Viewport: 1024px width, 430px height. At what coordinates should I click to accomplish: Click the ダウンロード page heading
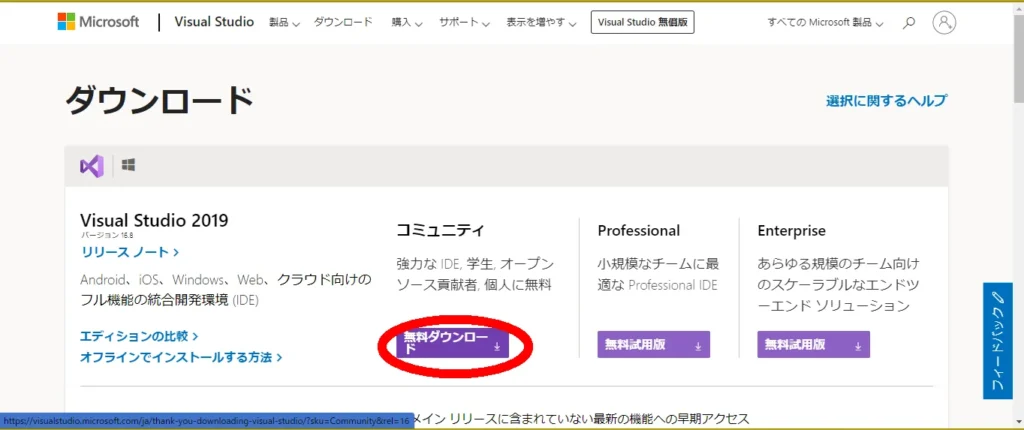pos(159,101)
